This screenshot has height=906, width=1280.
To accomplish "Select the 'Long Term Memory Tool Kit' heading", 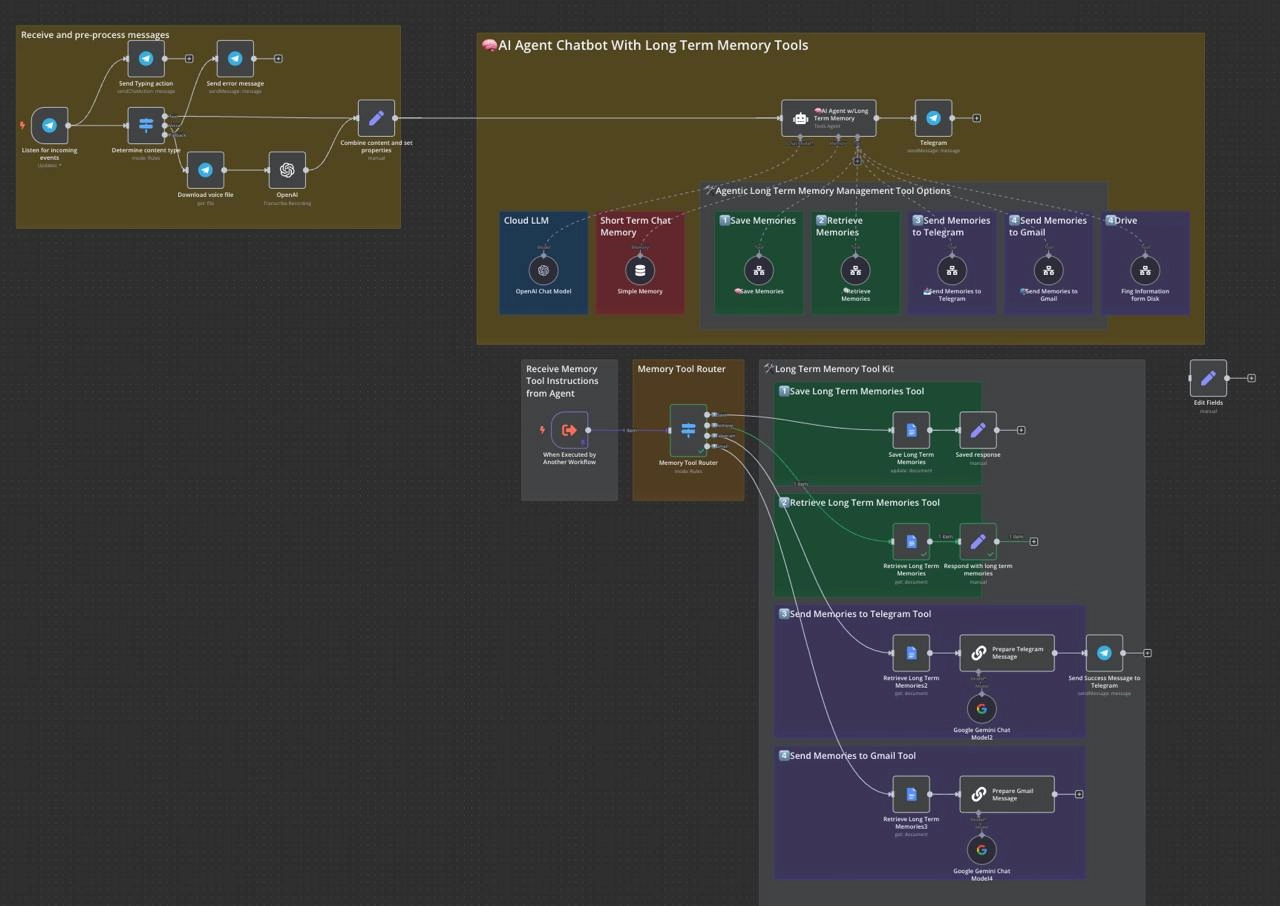I will pyautogui.click(x=829, y=369).
